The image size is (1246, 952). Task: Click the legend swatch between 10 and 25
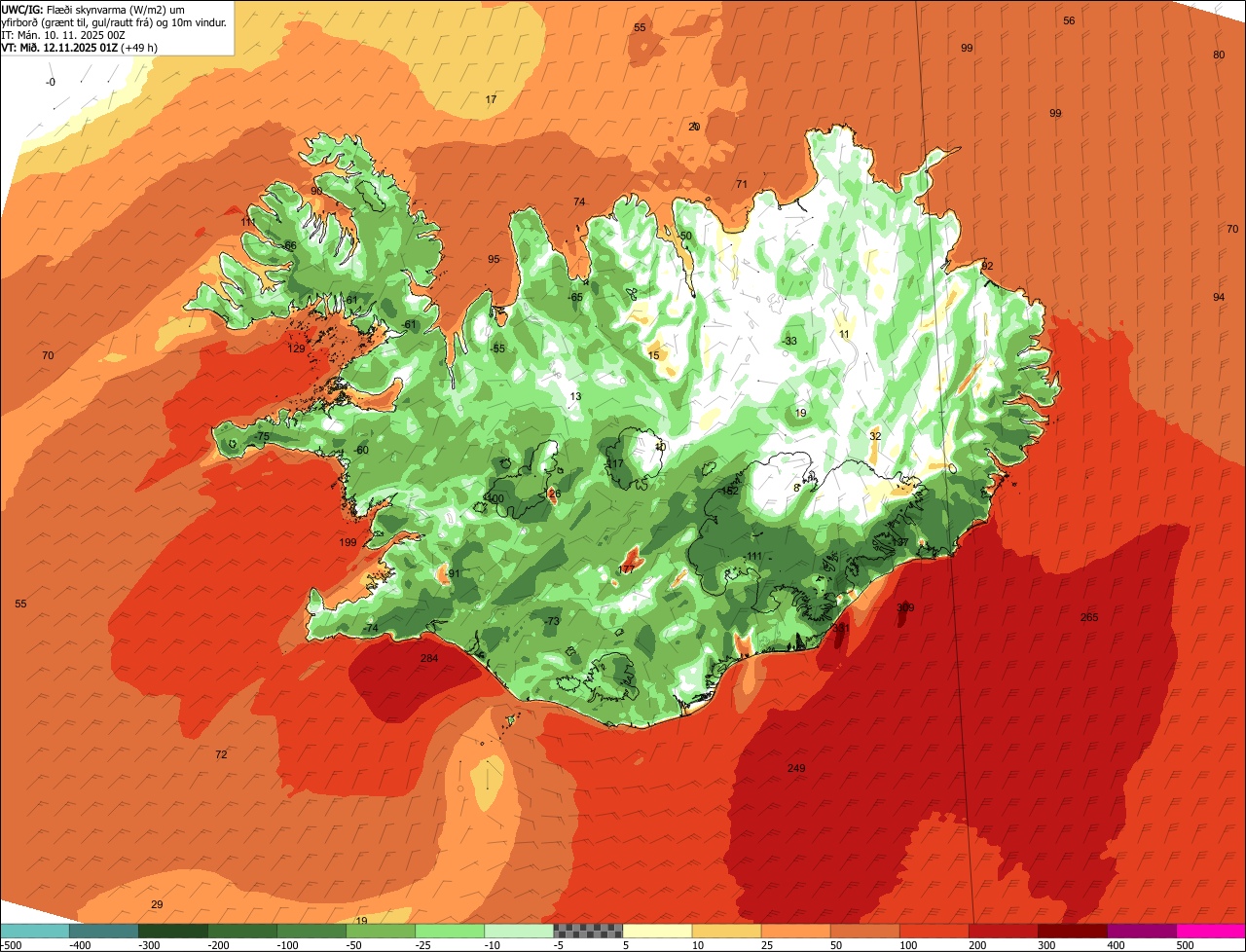(x=726, y=931)
